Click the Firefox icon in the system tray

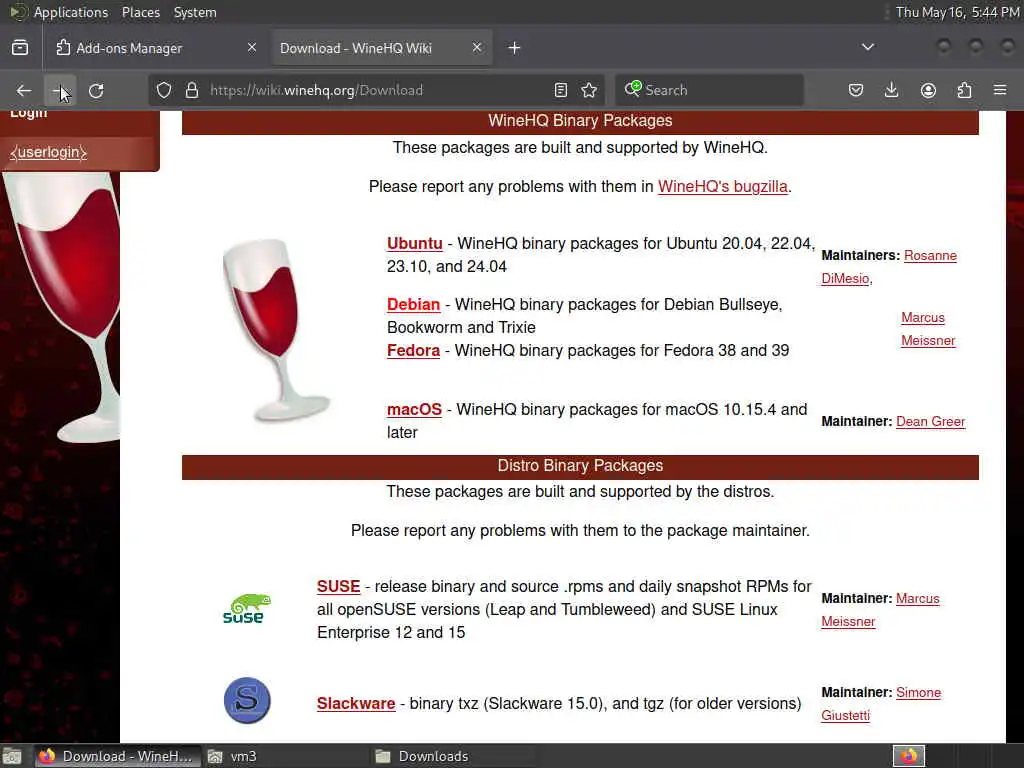908,756
